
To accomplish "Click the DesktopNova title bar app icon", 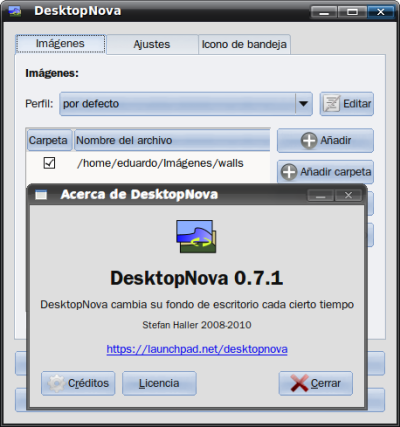I will tap(15, 11).
